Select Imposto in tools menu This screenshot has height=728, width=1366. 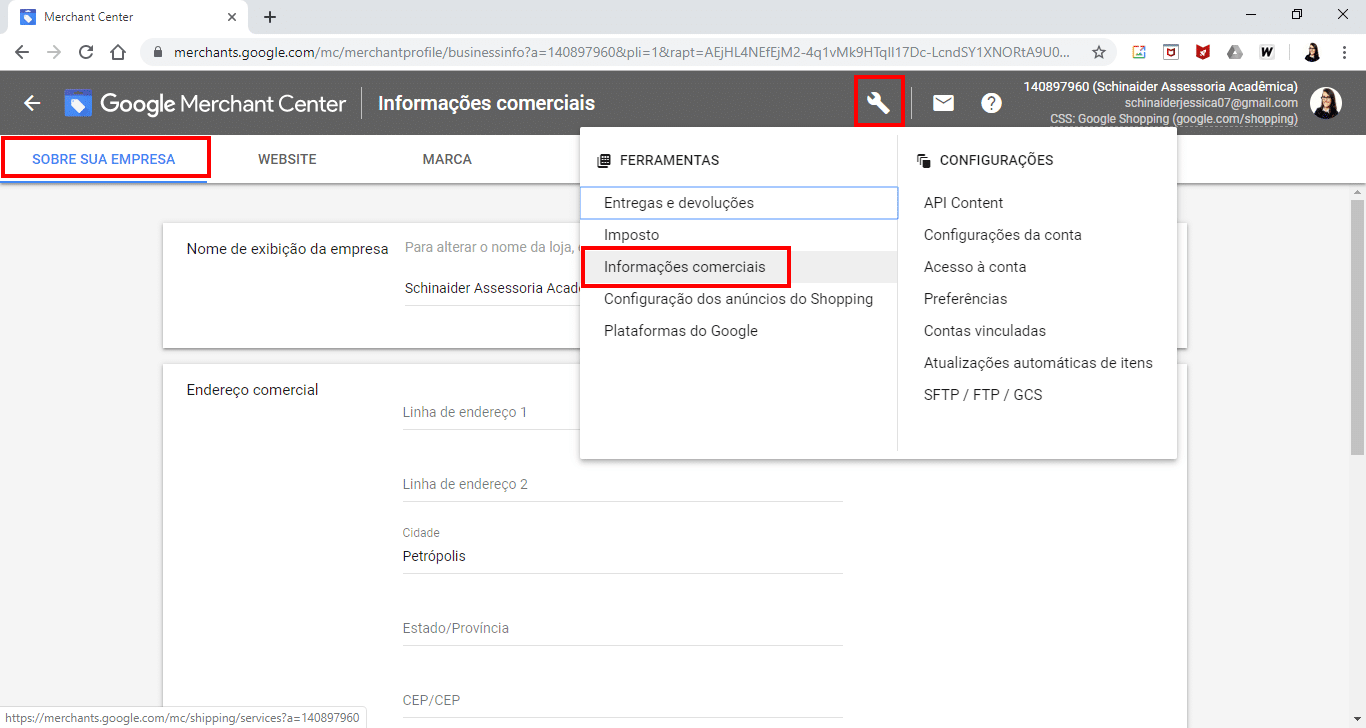click(739, 235)
